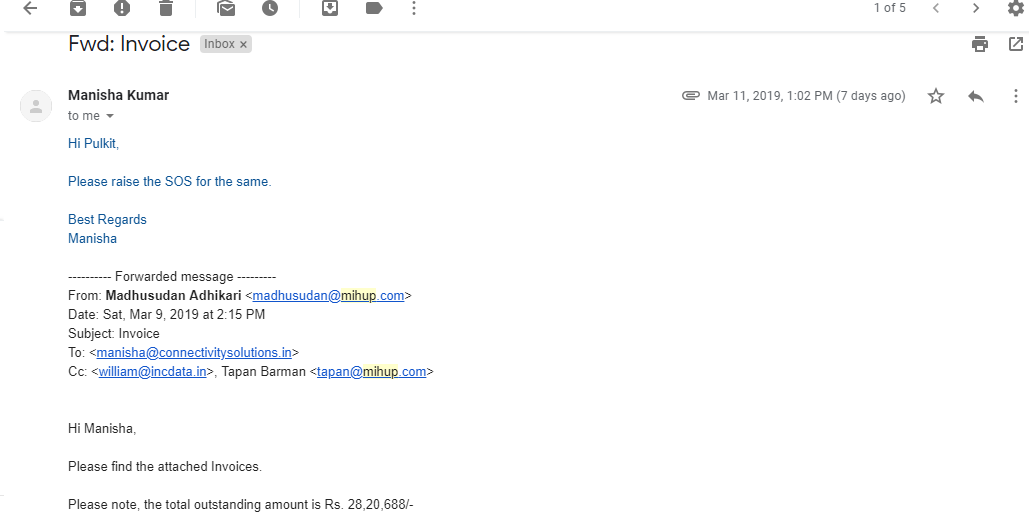Viewport: 1029px width, 521px height.
Task: Go to the next conversation
Action: (x=976, y=8)
